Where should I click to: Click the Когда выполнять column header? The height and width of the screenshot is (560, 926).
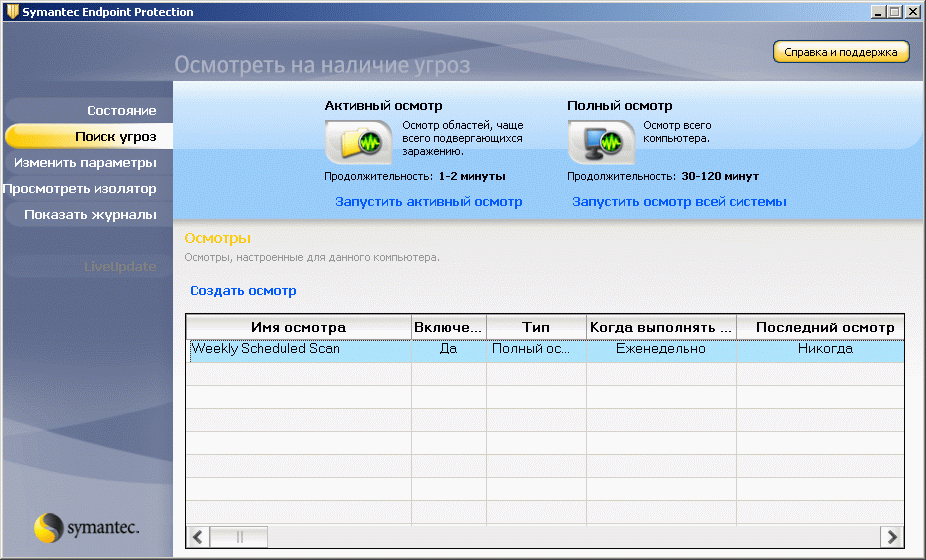point(661,327)
